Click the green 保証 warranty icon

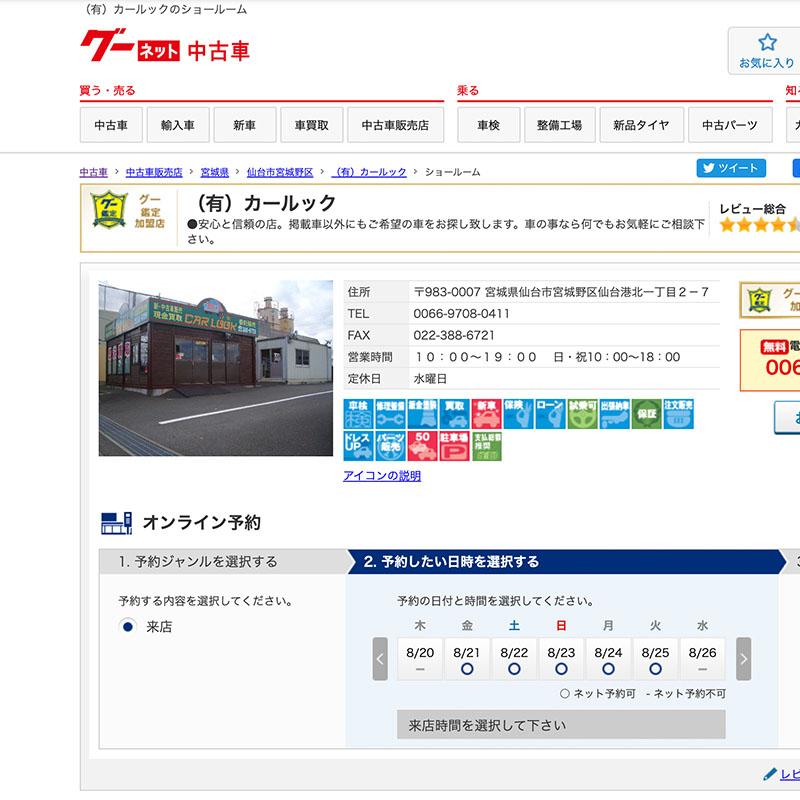point(646,414)
